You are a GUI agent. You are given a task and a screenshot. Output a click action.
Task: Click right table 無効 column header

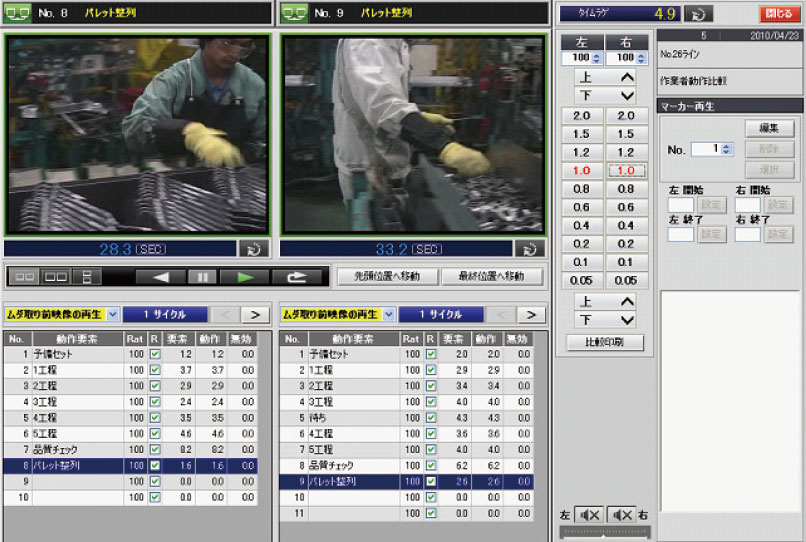click(x=517, y=339)
